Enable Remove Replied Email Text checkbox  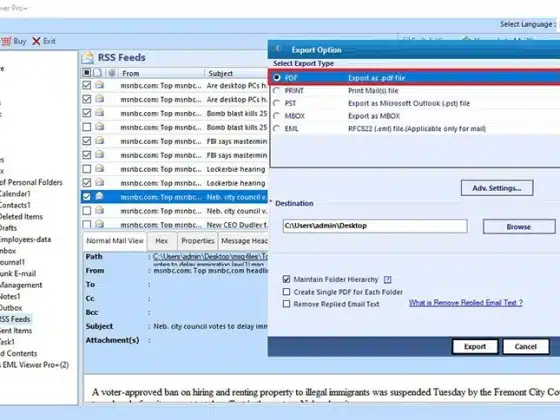(x=286, y=304)
